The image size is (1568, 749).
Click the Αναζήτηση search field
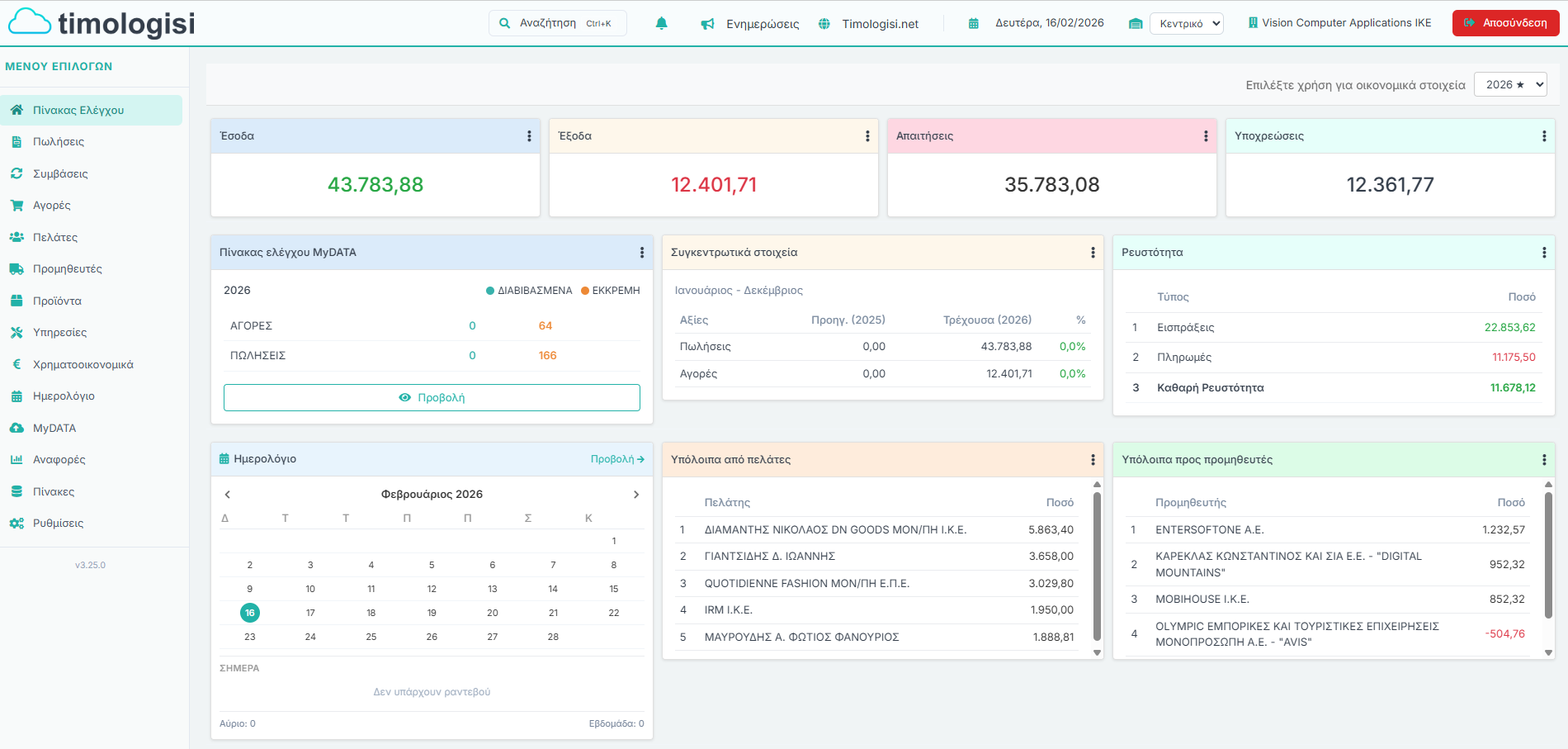(x=557, y=23)
